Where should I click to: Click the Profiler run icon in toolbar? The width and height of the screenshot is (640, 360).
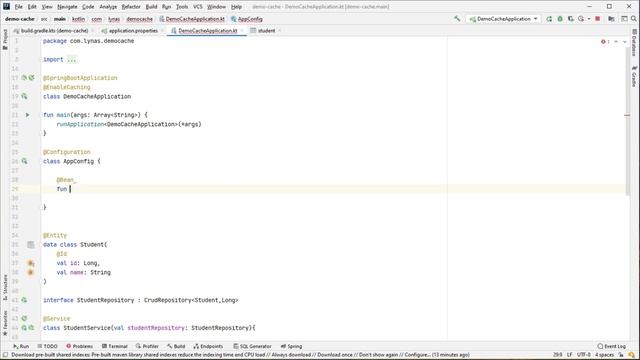pos(581,19)
